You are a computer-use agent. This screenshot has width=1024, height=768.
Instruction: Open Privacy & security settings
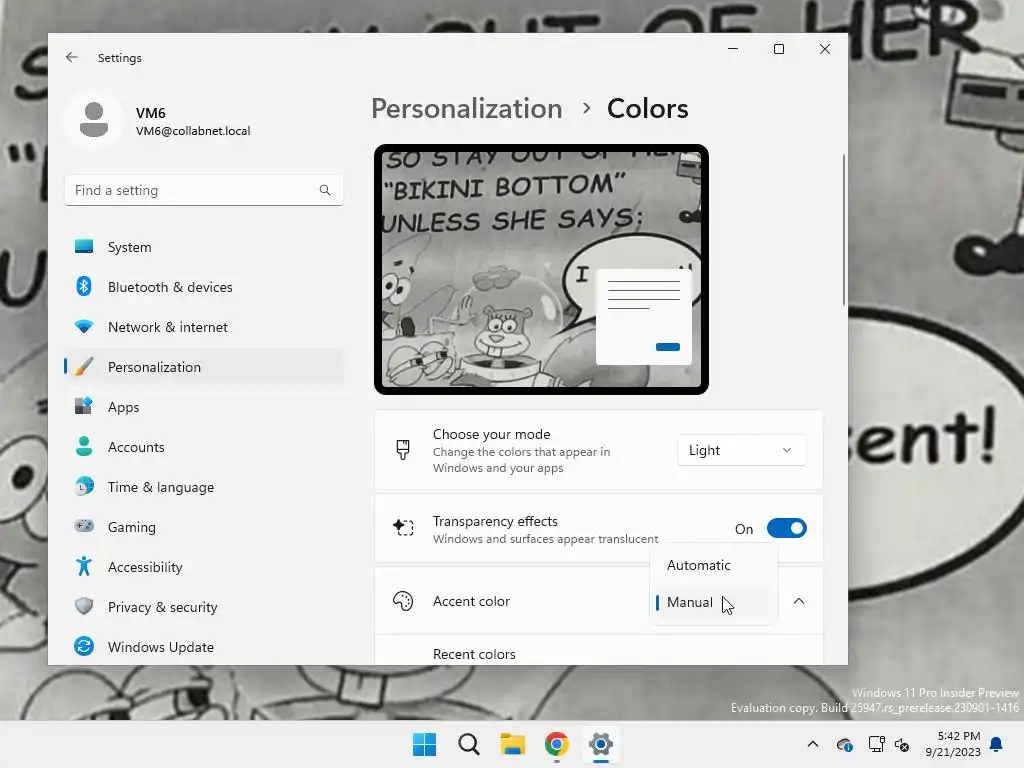(x=204, y=607)
